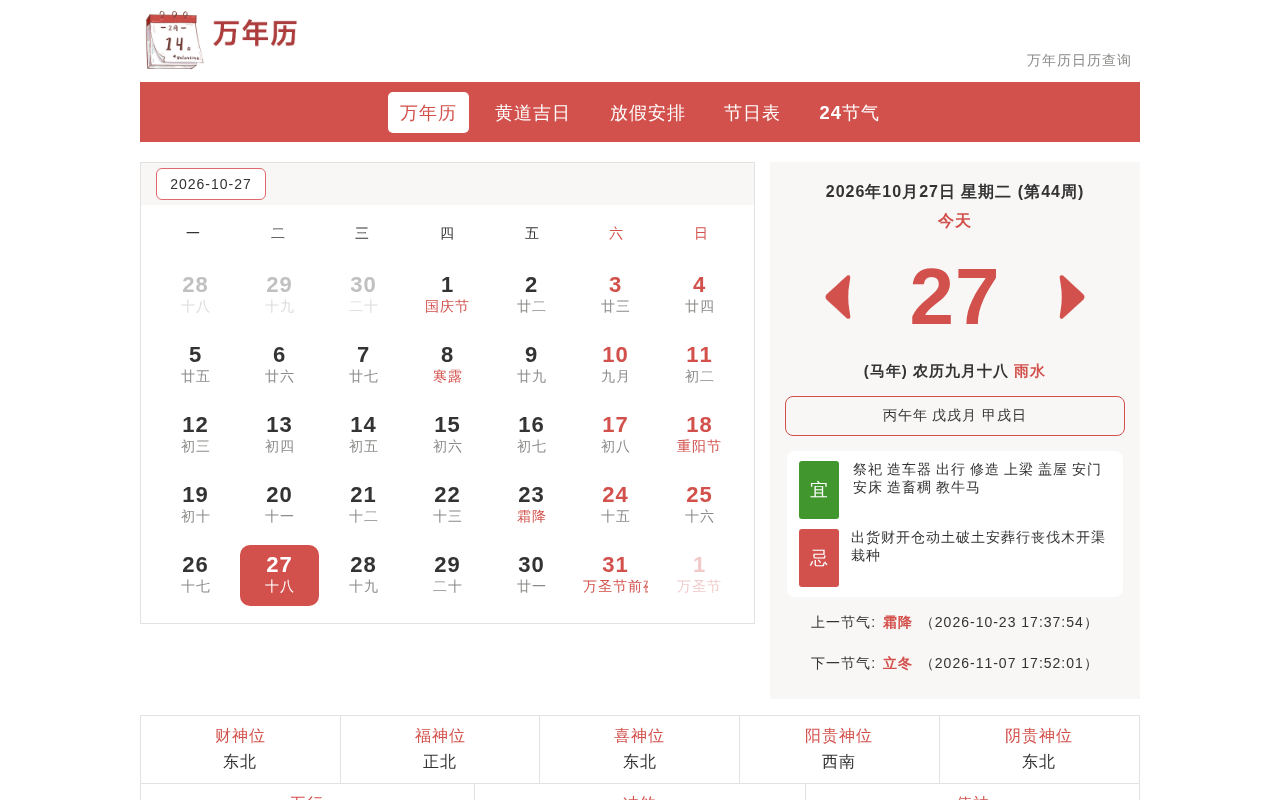The width and height of the screenshot is (1280, 800).
Task: Click the 万年历 calendar logo icon
Action: pyautogui.click(x=175, y=40)
